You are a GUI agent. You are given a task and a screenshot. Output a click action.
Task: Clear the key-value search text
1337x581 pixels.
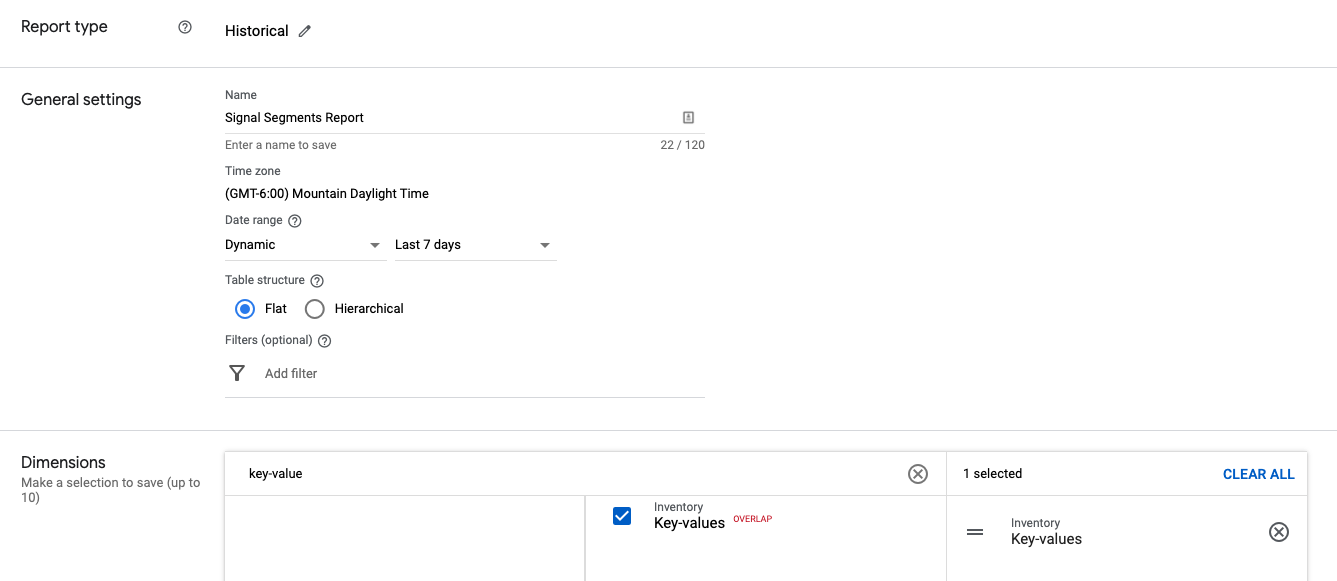click(x=917, y=474)
